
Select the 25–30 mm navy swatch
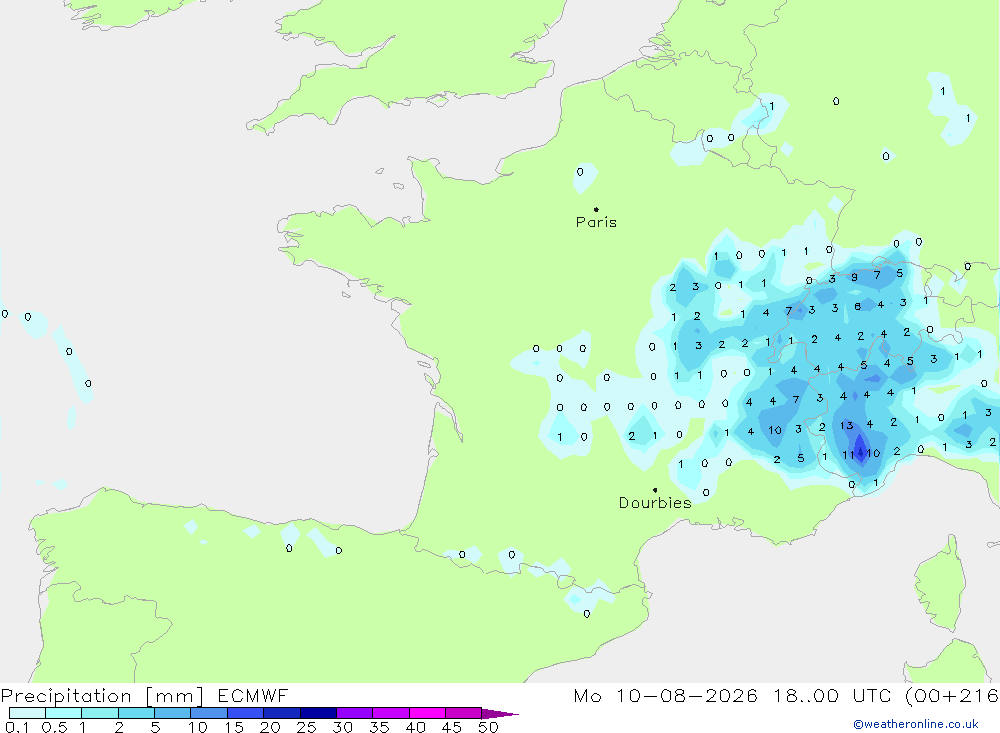pyautogui.click(x=318, y=713)
